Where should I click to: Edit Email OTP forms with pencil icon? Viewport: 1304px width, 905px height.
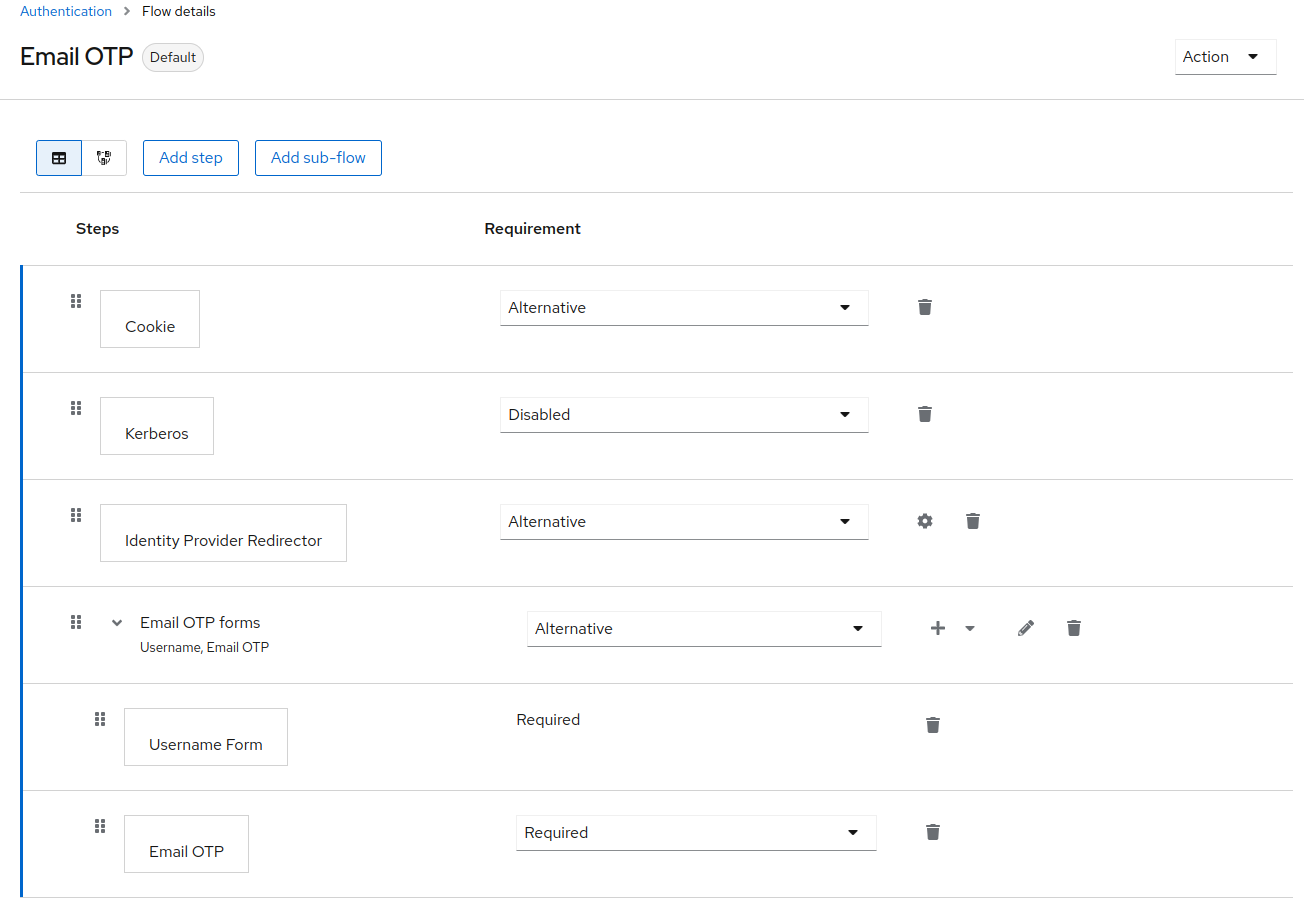tap(1026, 628)
